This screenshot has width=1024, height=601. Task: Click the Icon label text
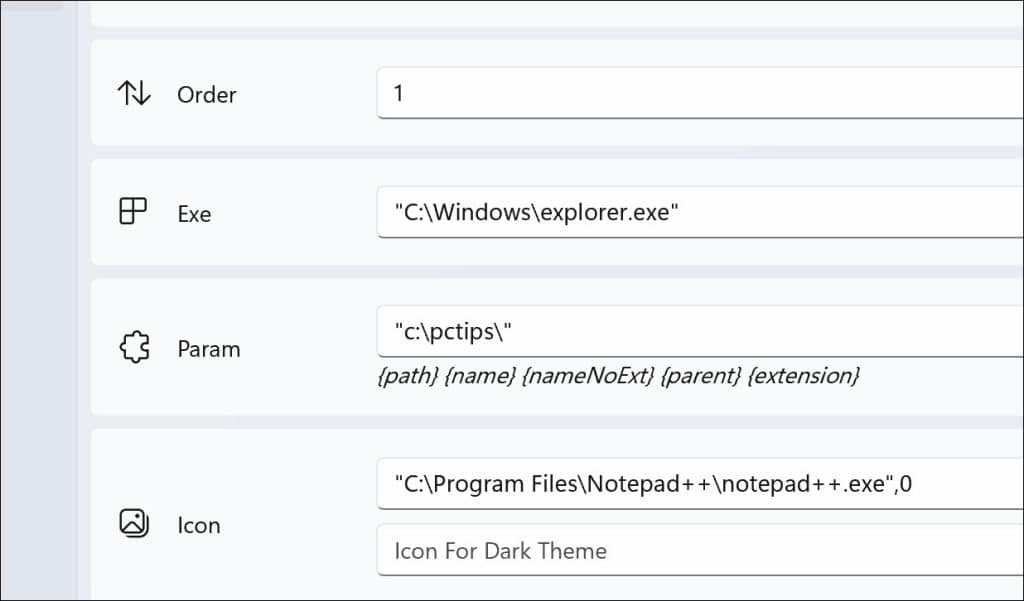pos(198,525)
